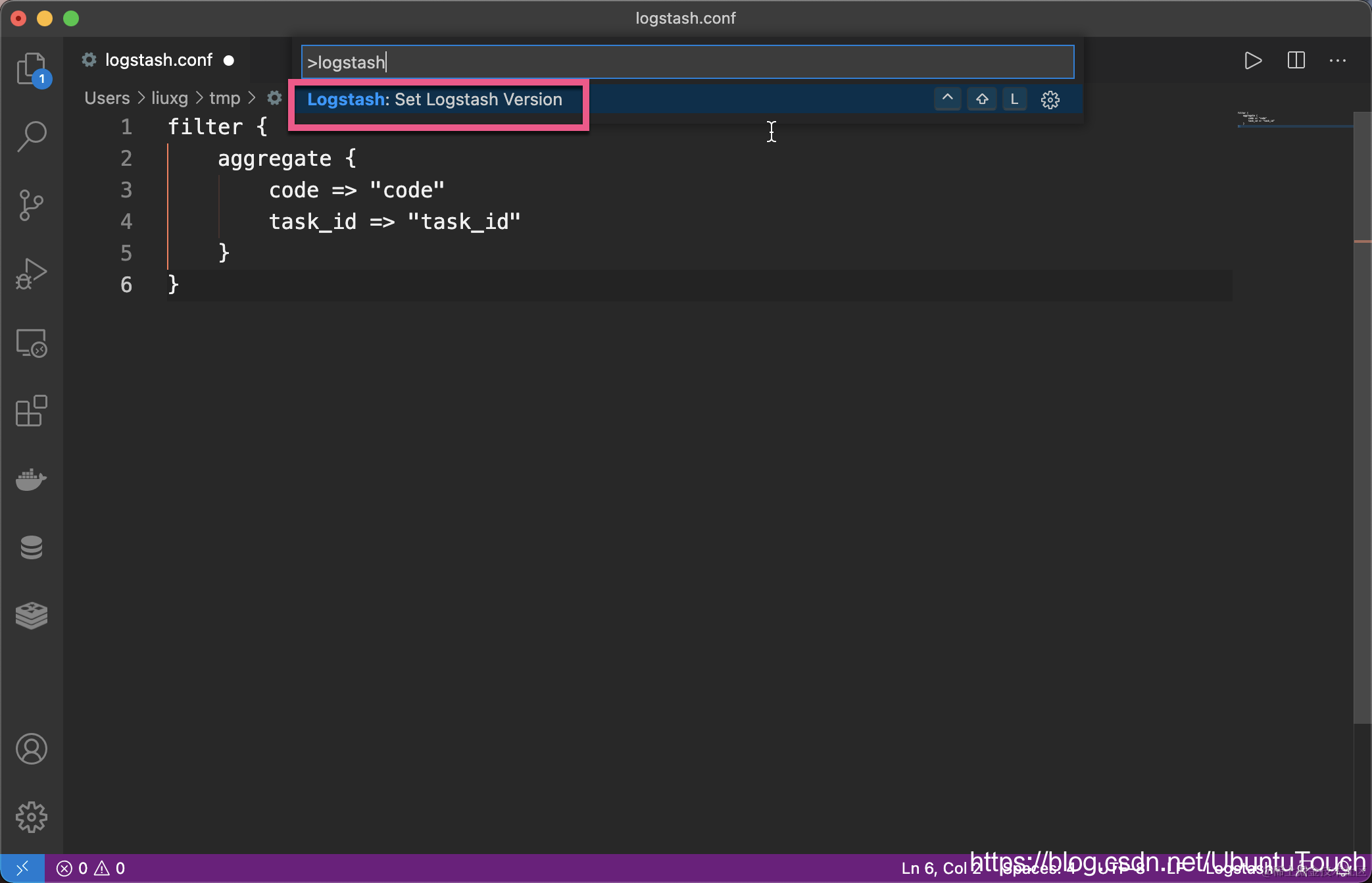Open the Accounts menu icon
This screenshot has width=1372, height=883.
pos(32,749)
